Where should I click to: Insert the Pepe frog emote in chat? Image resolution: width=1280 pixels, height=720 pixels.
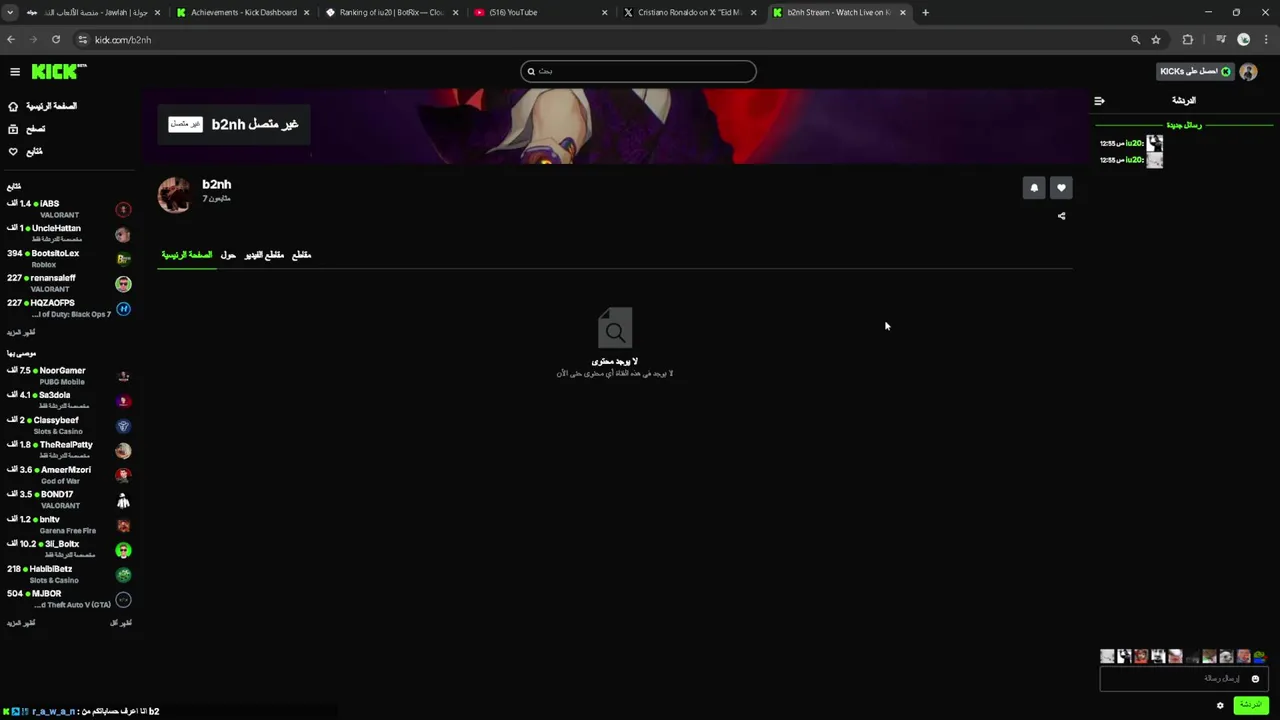(1259, 657)
